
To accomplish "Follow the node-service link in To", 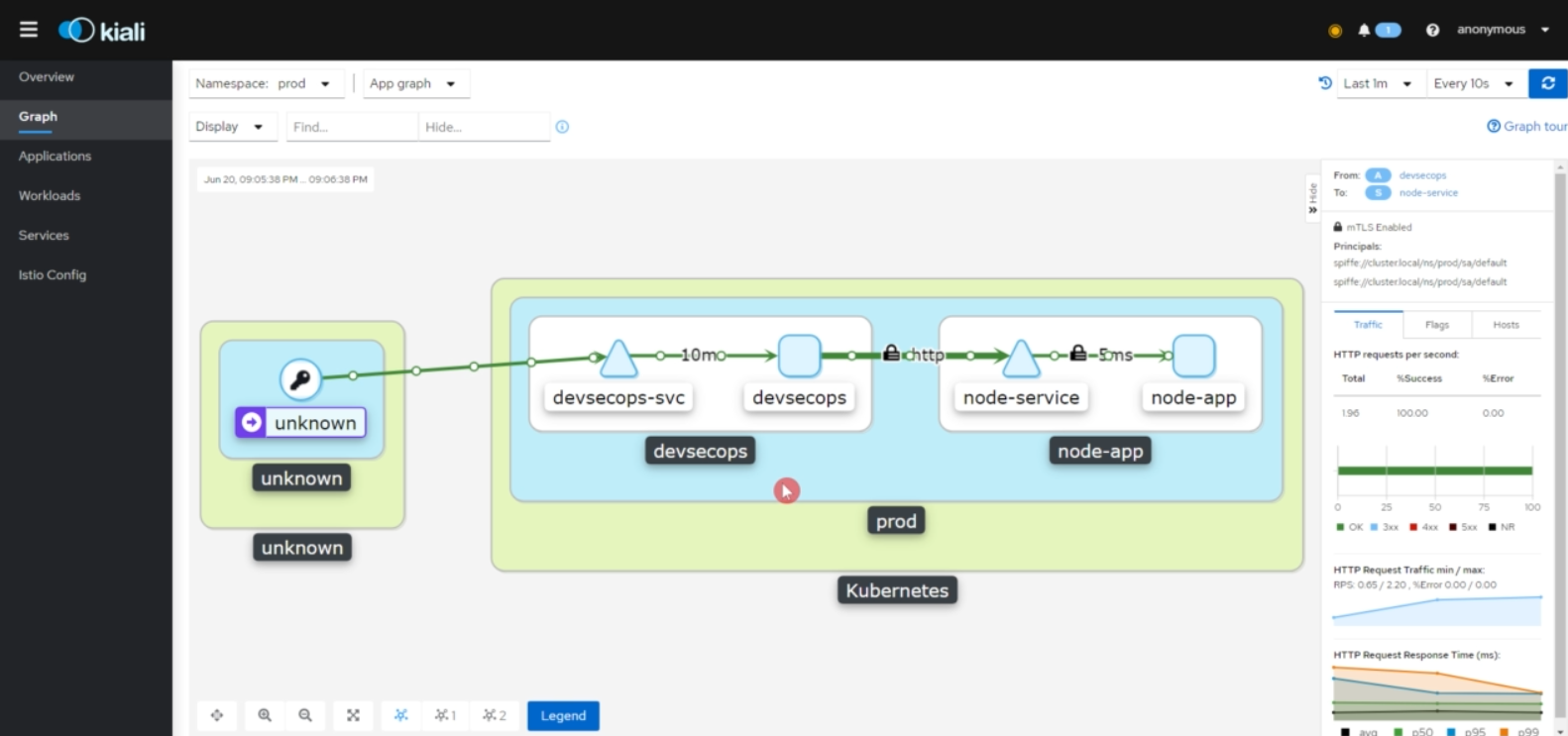I will coord(1428,193).
